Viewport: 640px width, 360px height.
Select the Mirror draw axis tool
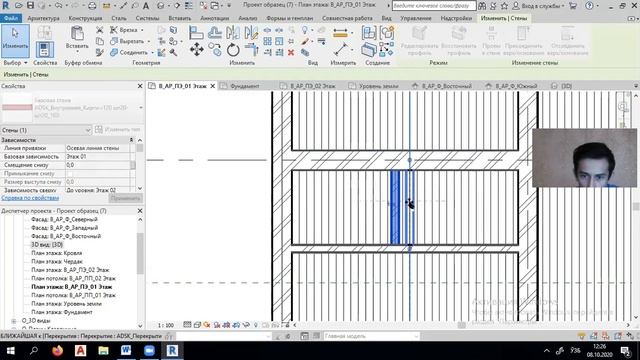(x=251, y=32)
